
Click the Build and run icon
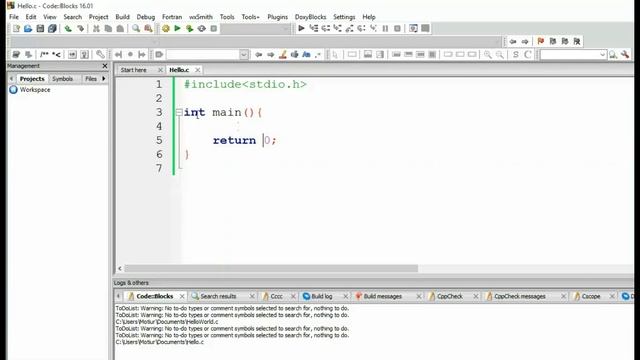(189, 29)
